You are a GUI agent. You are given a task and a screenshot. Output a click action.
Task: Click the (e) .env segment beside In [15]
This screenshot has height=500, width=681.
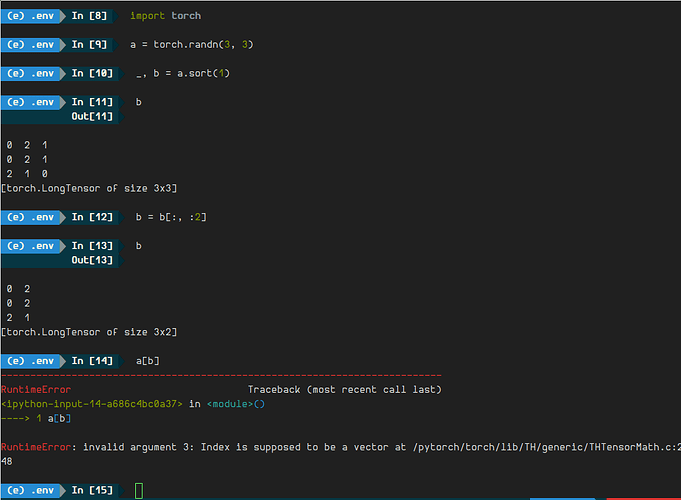pos(30,490)
